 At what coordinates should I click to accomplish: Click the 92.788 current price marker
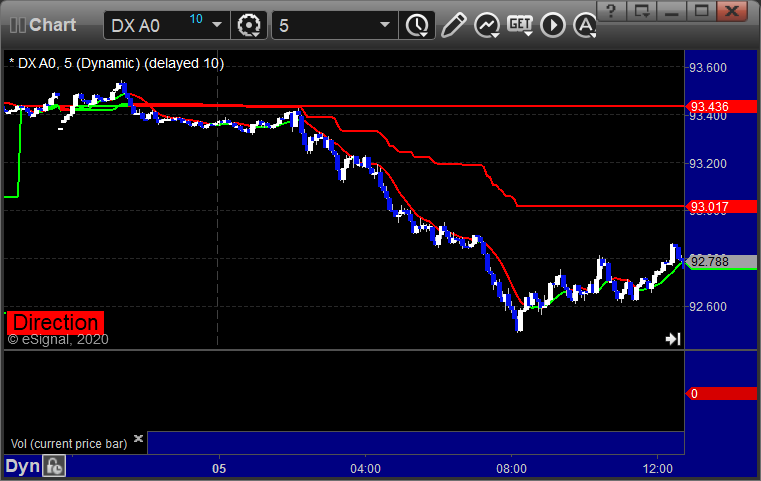721,262
